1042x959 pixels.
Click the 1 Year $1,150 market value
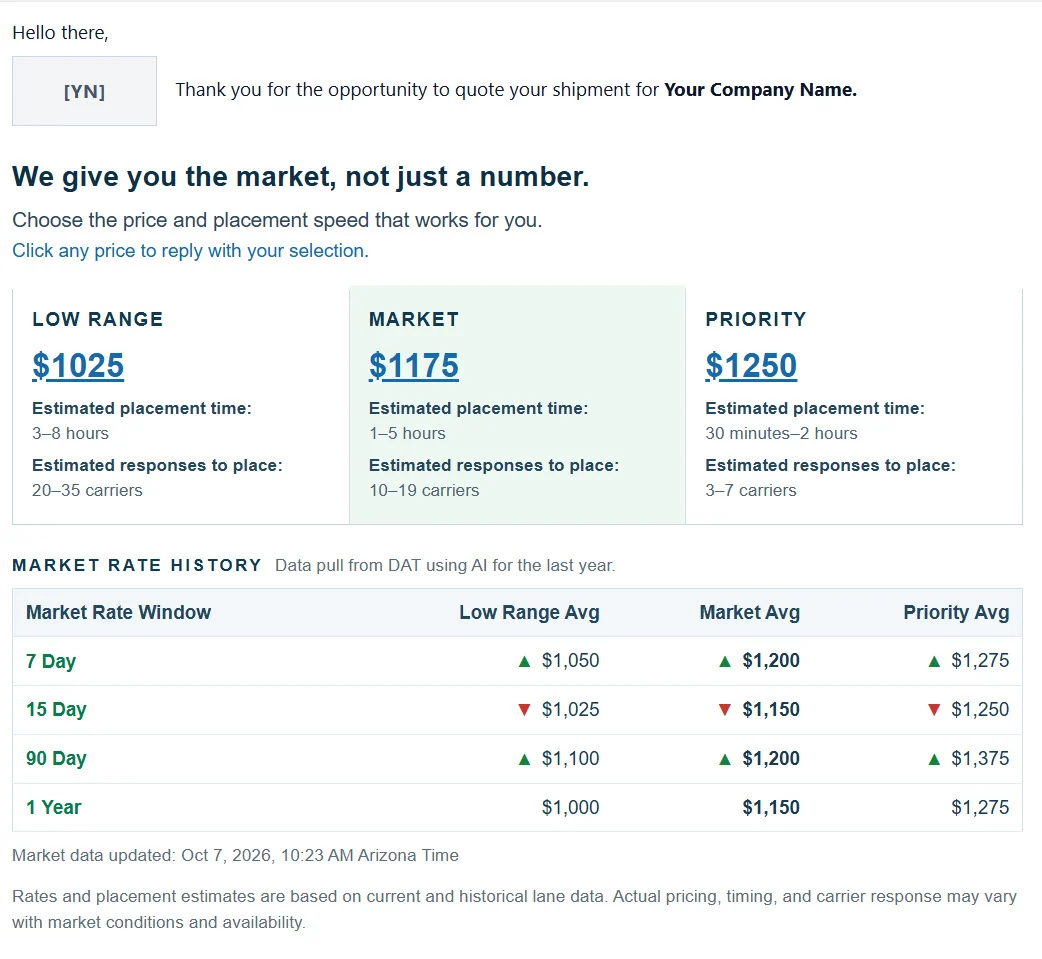coord(771,807)
